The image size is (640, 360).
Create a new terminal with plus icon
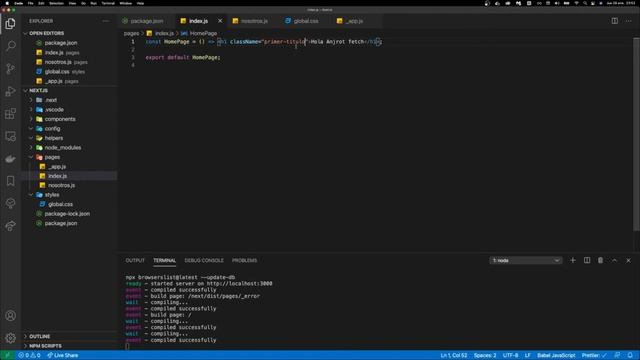(x=573, y=260)
